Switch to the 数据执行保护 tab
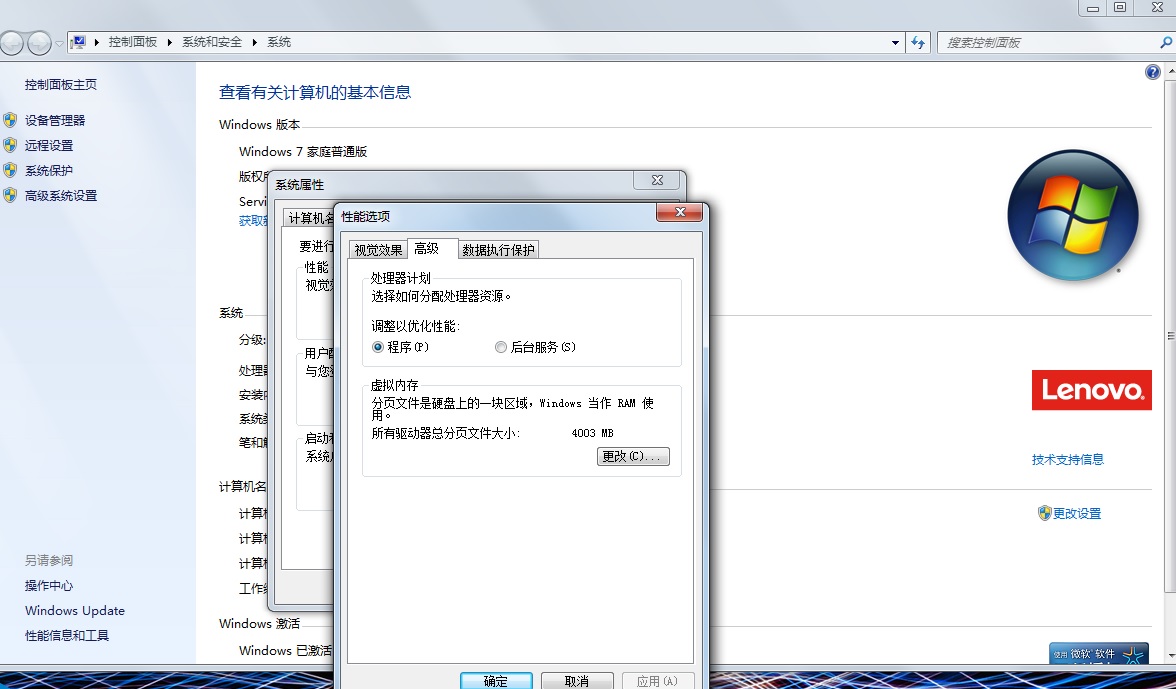Viewport: 1176px width, 689px height. click(498, 249)
